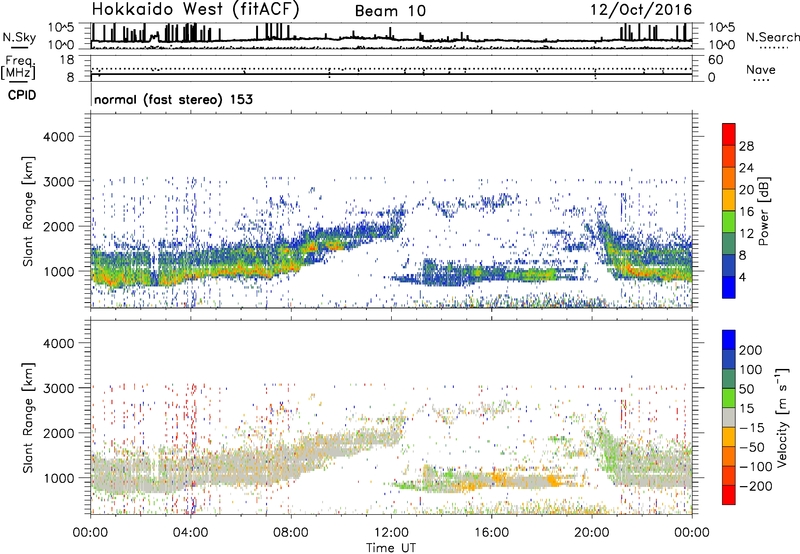The image size is (800, 554).
Task: Pick the bright blue top velocity colorbar segment
Action: coord(729,340)
